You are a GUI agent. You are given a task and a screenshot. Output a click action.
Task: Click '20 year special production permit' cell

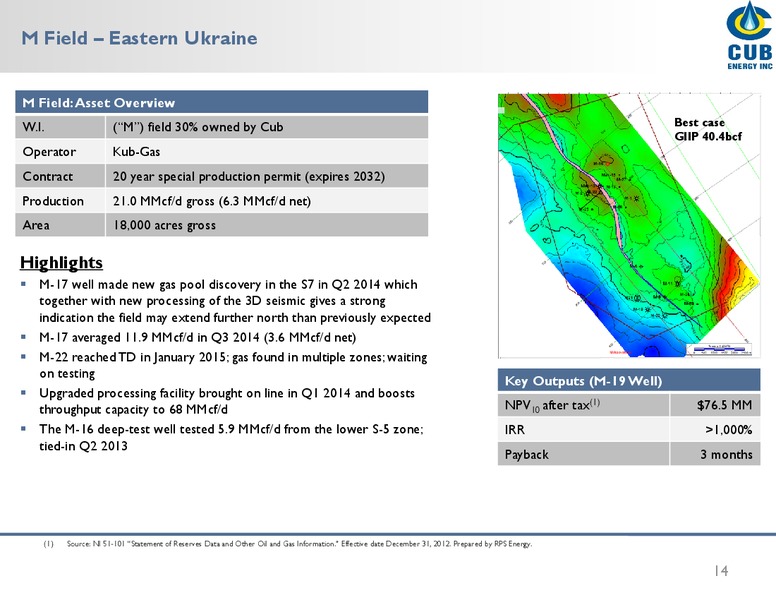pyautogui.click(x=267, y=176)
